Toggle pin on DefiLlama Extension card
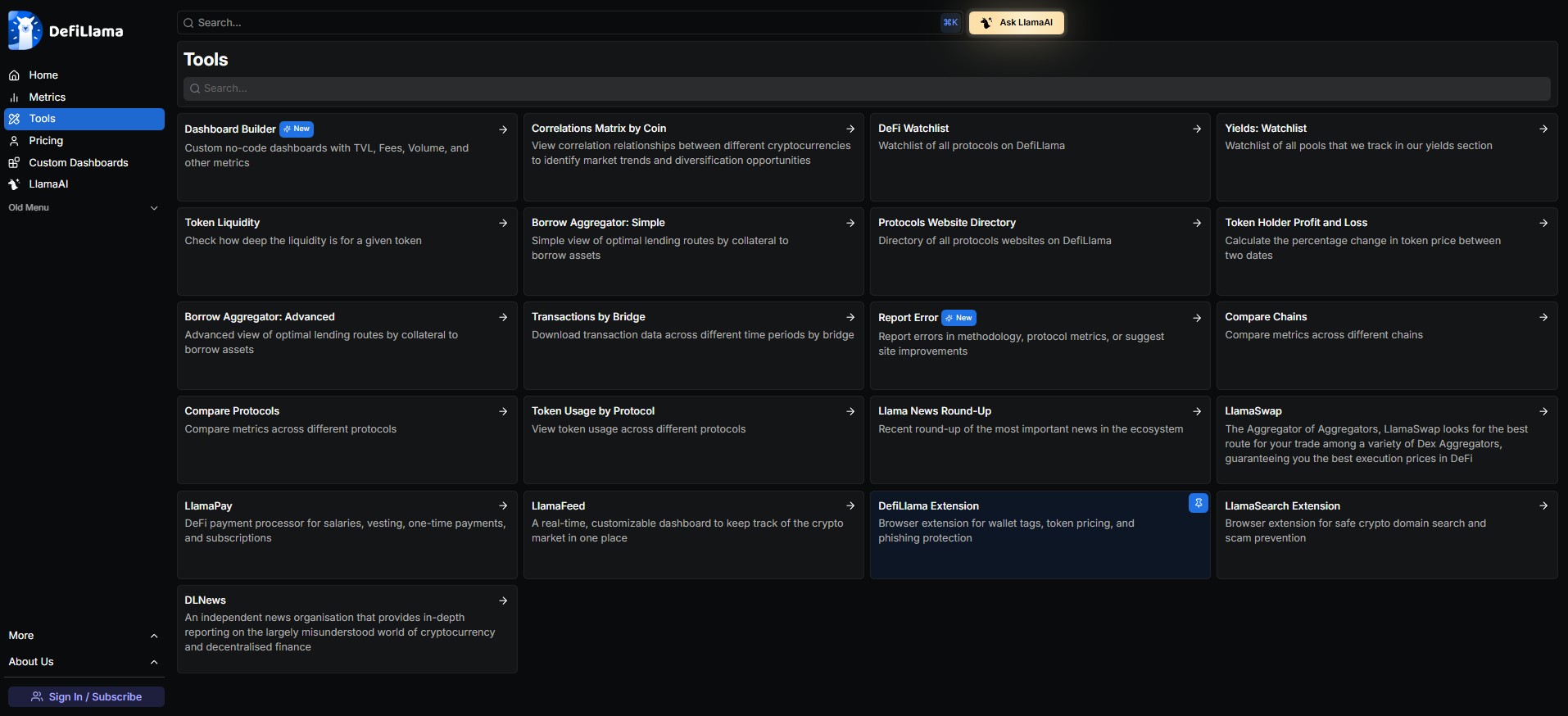Image resolution: width=1568 pixels, height=716 pixels. (1198, 504)
